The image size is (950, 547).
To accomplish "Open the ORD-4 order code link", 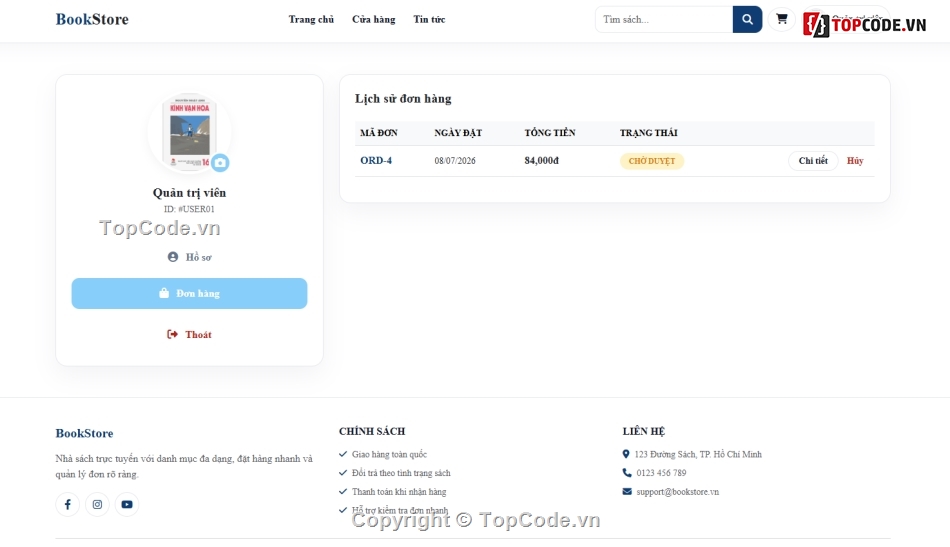I will [x=376, y=161].
